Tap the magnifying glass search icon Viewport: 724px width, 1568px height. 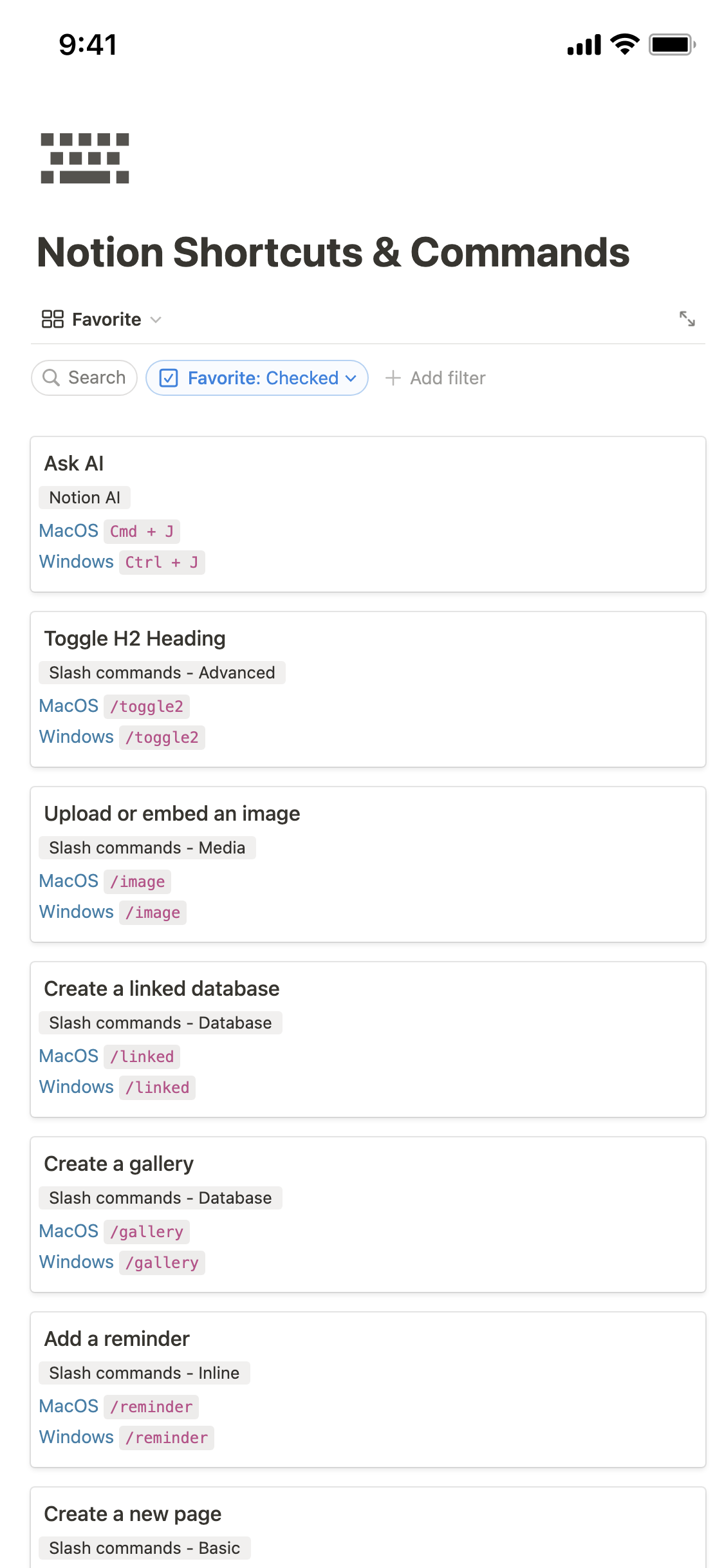pyautogui.click(x=51, y=378)
